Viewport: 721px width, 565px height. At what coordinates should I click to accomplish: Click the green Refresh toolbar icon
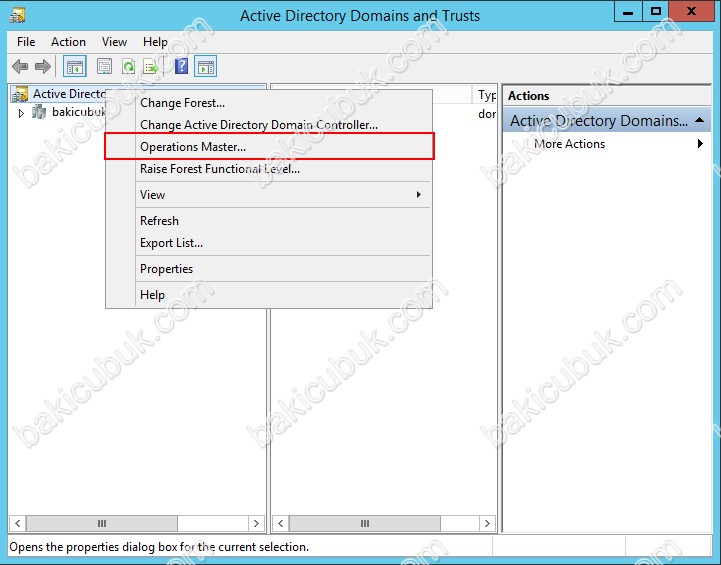(x=128, y=67)
